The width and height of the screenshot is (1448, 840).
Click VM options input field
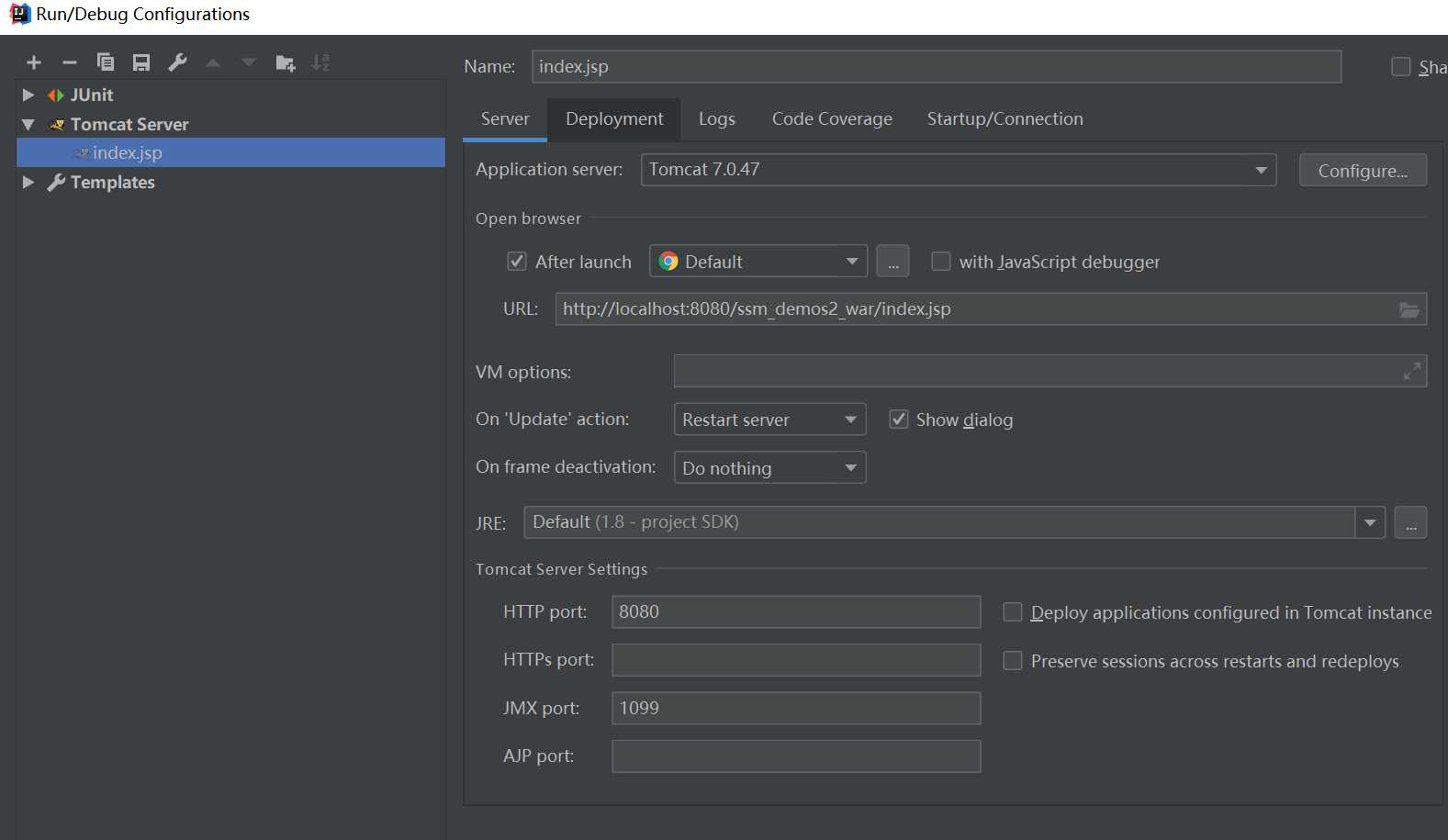tap(1050, 371)
